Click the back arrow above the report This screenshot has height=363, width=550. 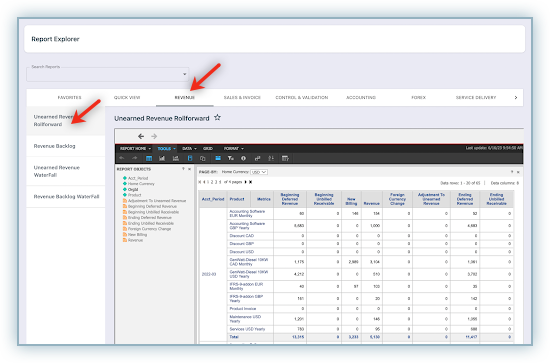click(141, 136)
